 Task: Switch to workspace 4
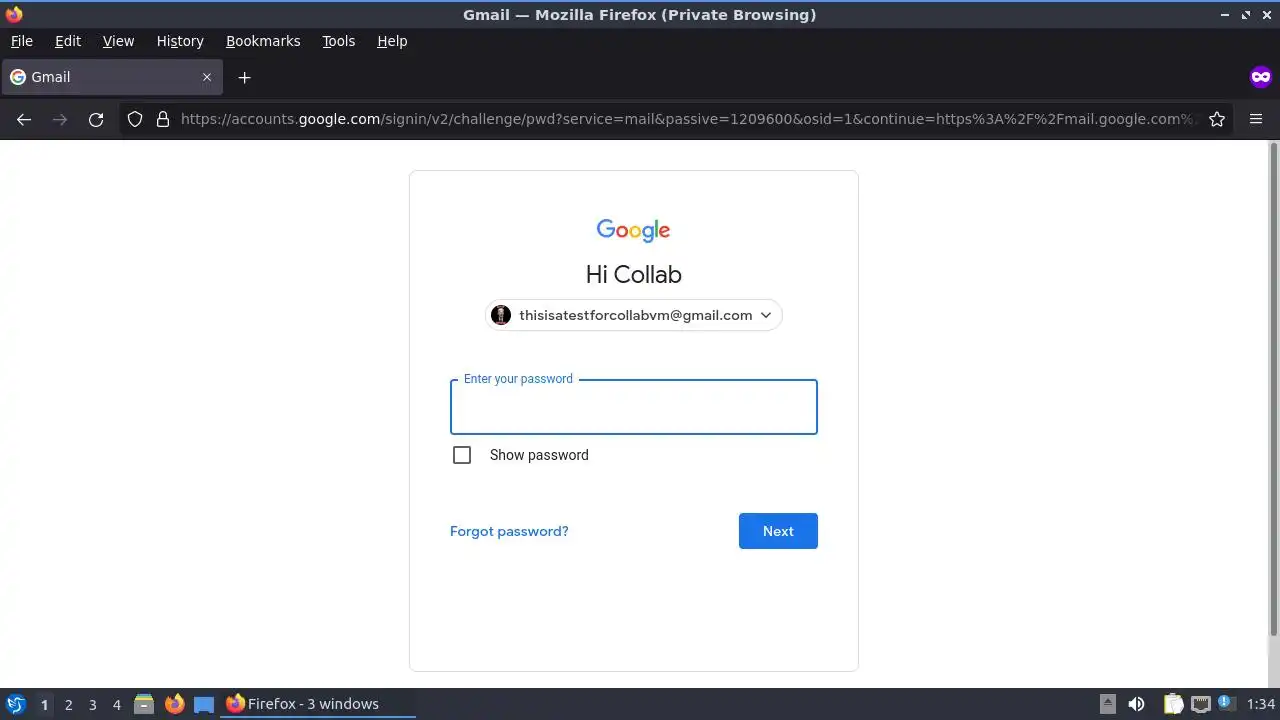[116, 704]
